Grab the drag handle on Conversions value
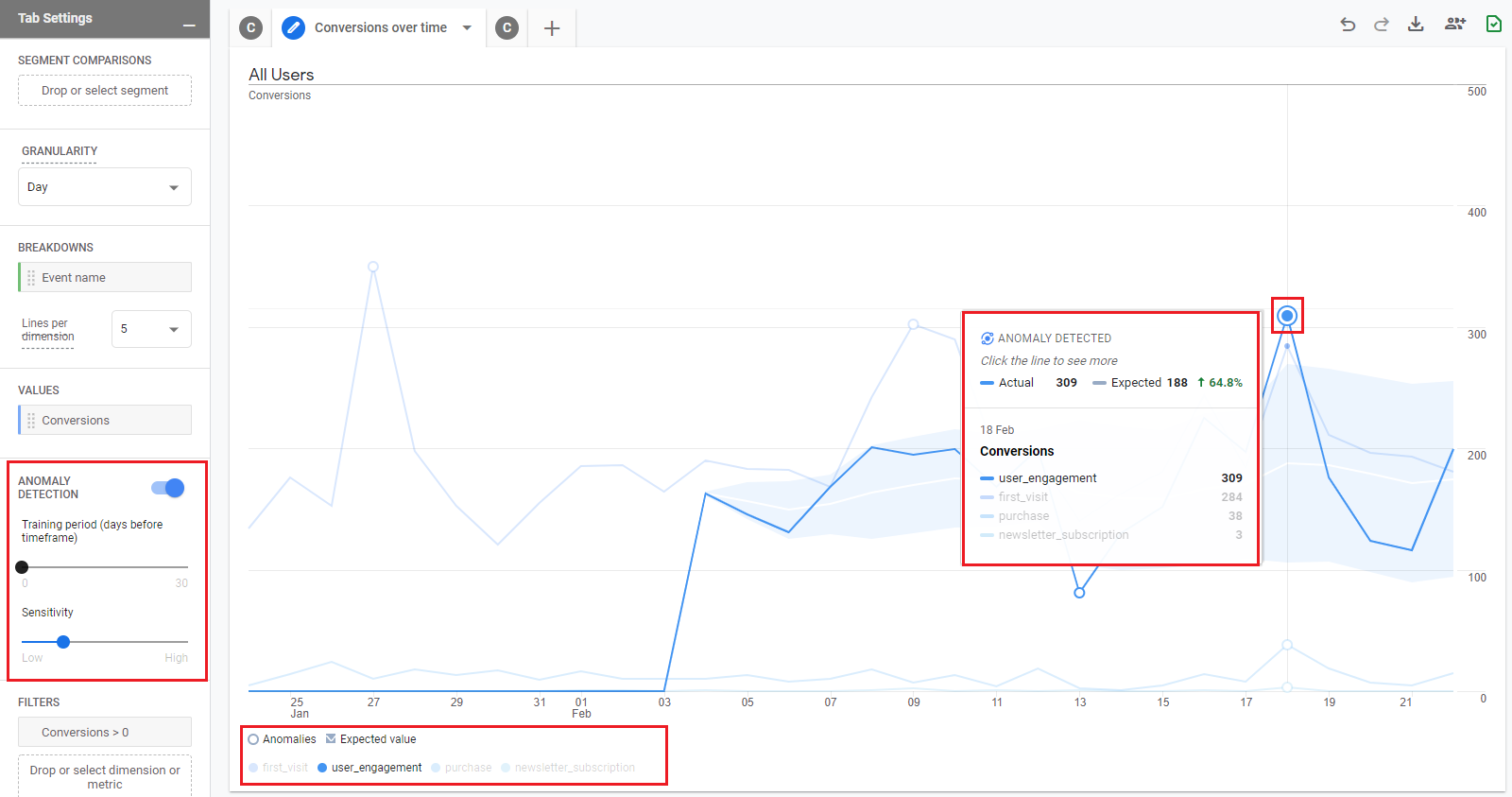 point(31,421)
